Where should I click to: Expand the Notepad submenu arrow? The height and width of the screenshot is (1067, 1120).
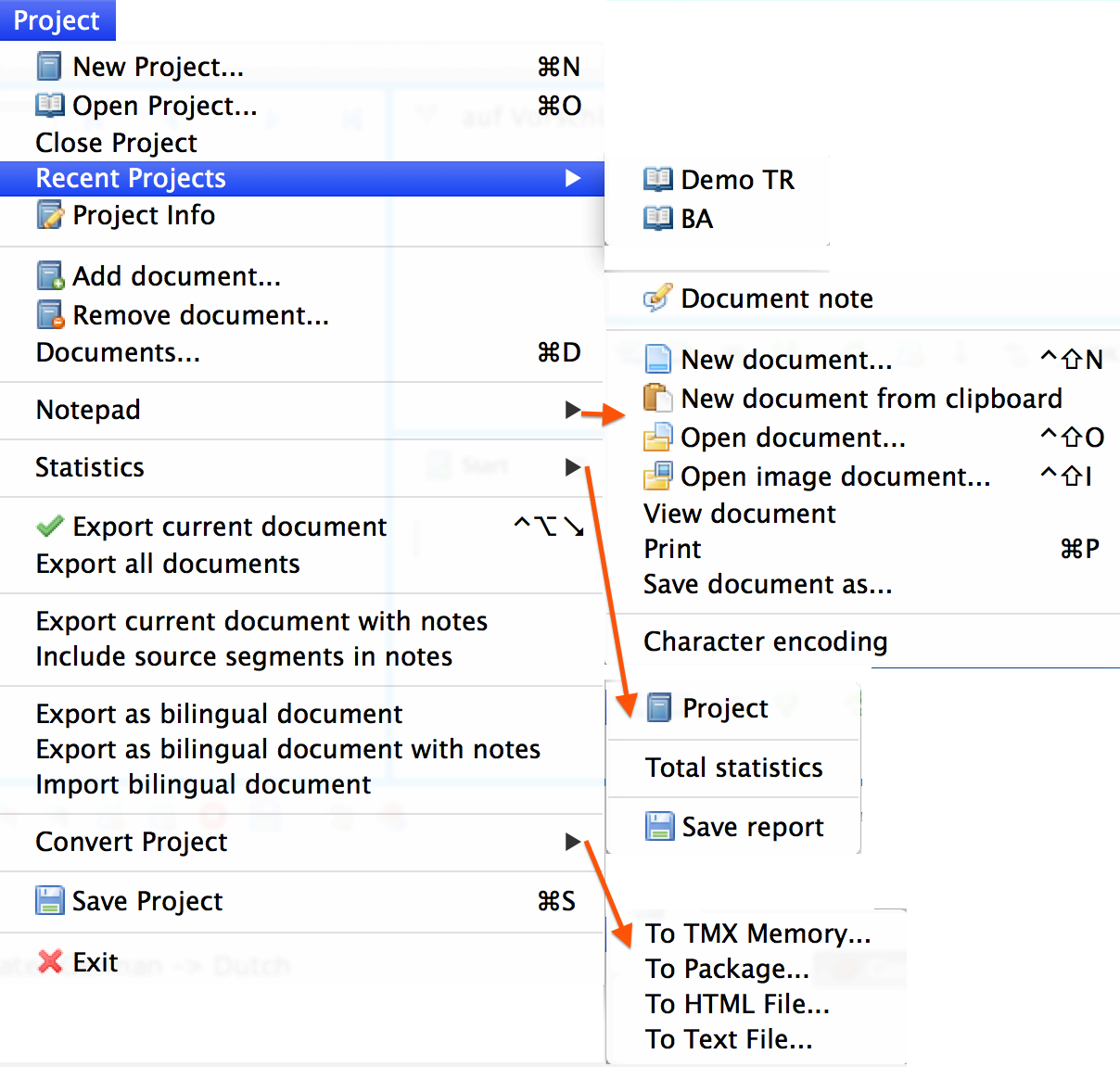573,410
